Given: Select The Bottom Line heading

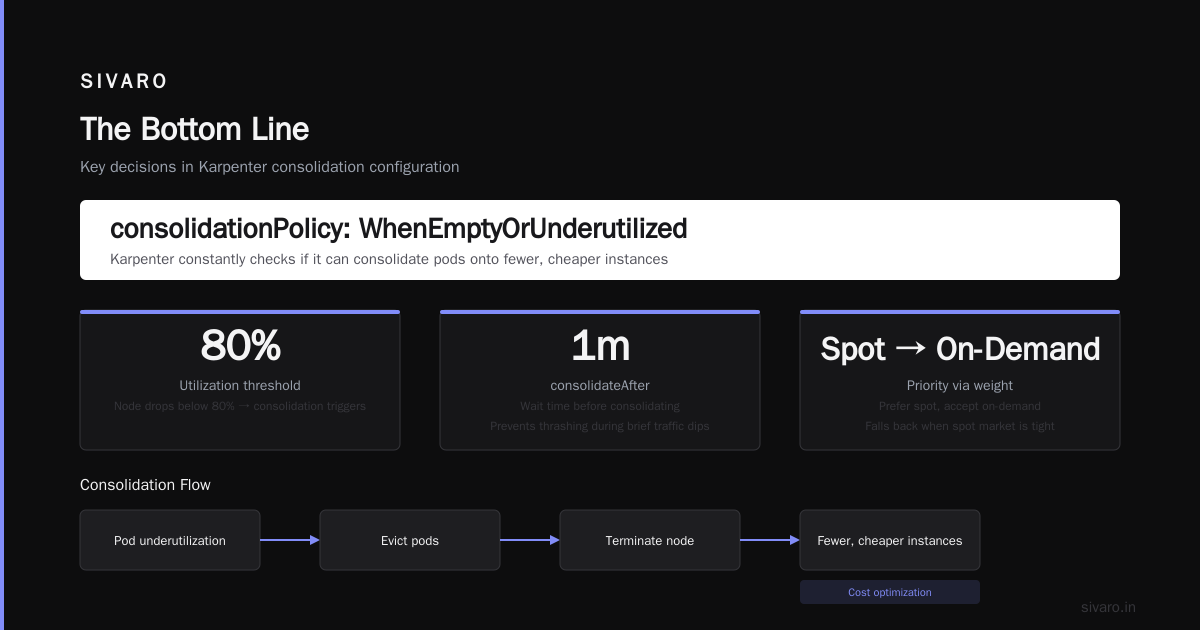Looking at the screenshot, I should (194, 129).
